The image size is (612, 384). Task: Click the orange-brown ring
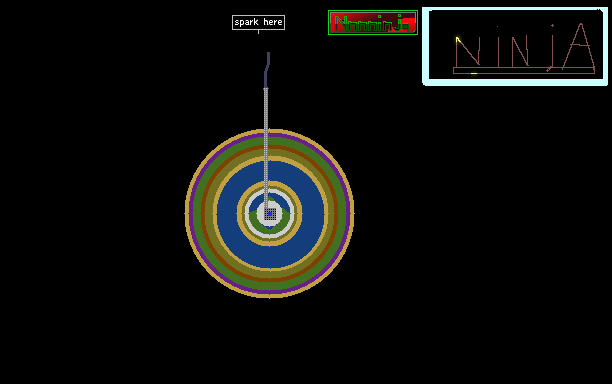coord(269,147)
